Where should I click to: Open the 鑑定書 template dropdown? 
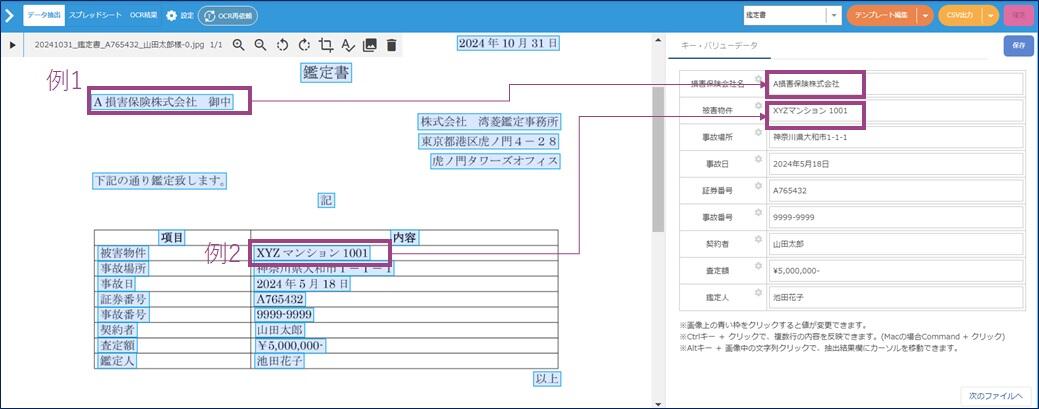(833, 16)
